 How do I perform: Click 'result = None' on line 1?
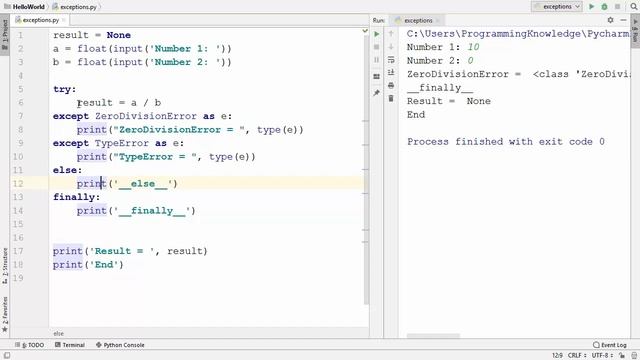[x=92, y=35]
